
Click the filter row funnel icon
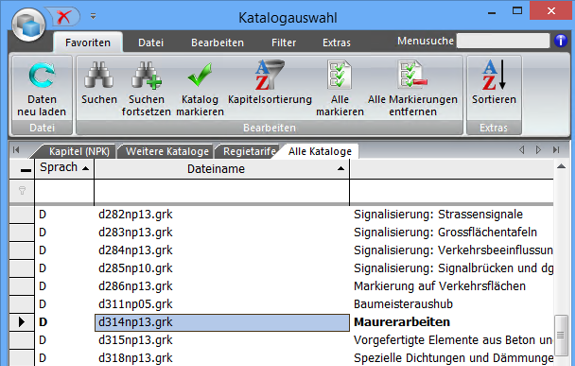pos(22,191)
